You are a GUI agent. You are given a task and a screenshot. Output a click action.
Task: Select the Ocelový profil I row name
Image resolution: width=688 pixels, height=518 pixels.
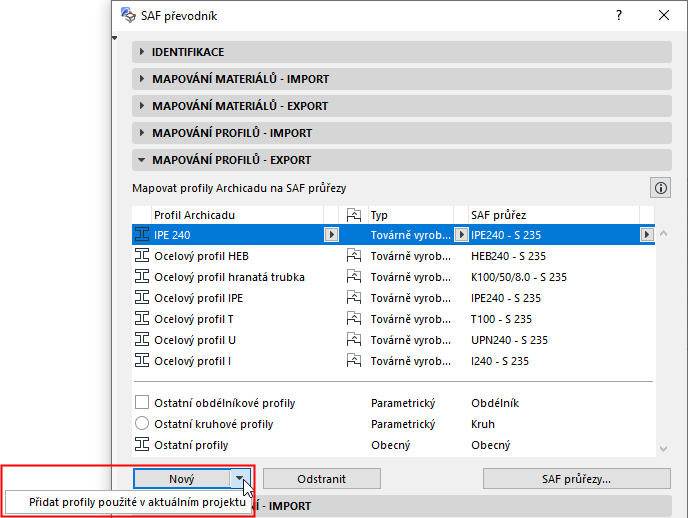(192, 361)
